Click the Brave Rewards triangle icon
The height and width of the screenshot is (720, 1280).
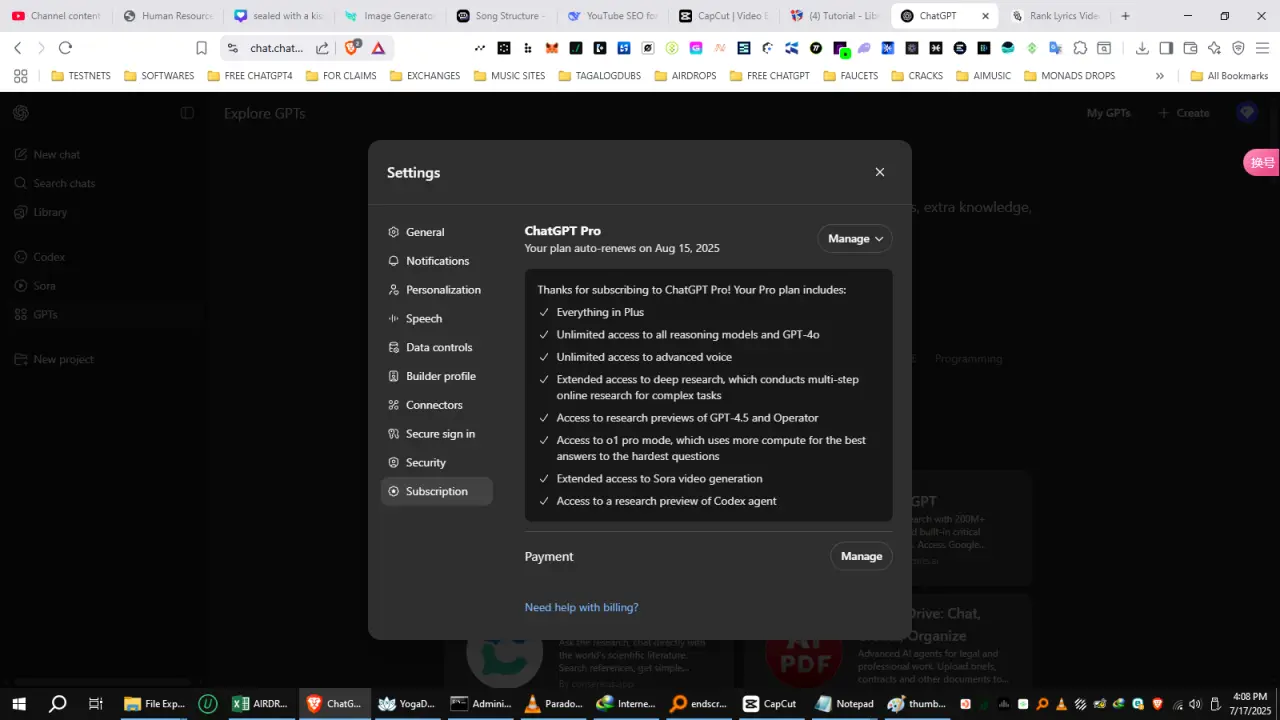(378, 48)
